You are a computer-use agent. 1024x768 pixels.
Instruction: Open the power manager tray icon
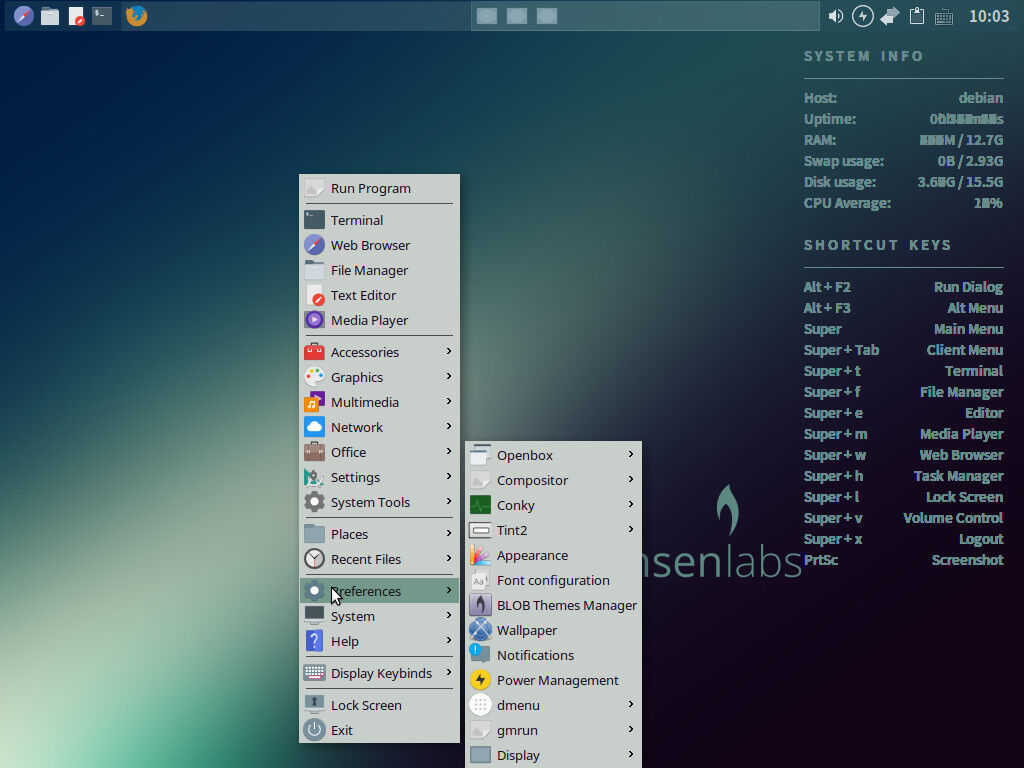pos(863,16)
